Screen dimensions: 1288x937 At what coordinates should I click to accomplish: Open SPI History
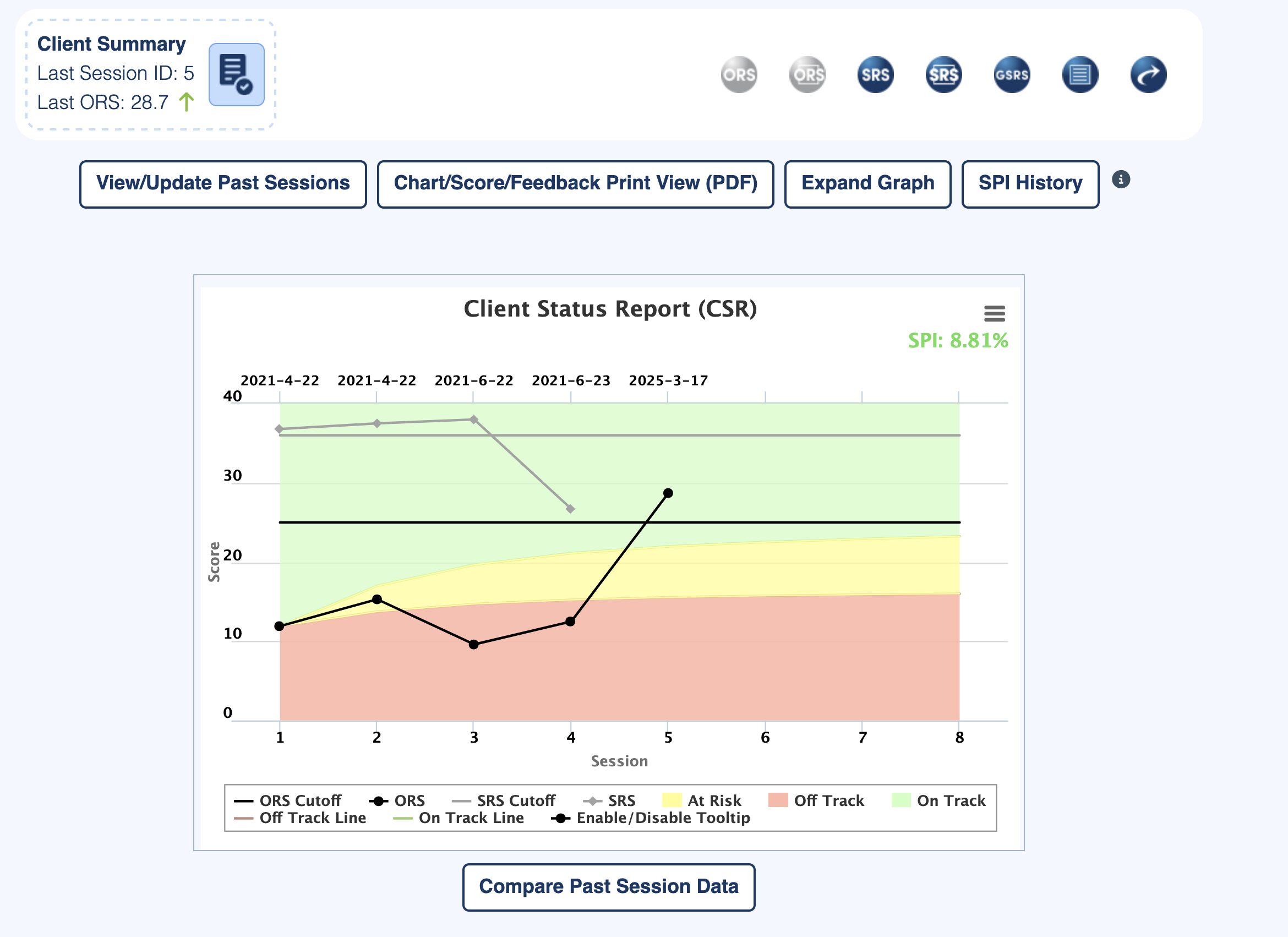click(x=1030, y=184)
